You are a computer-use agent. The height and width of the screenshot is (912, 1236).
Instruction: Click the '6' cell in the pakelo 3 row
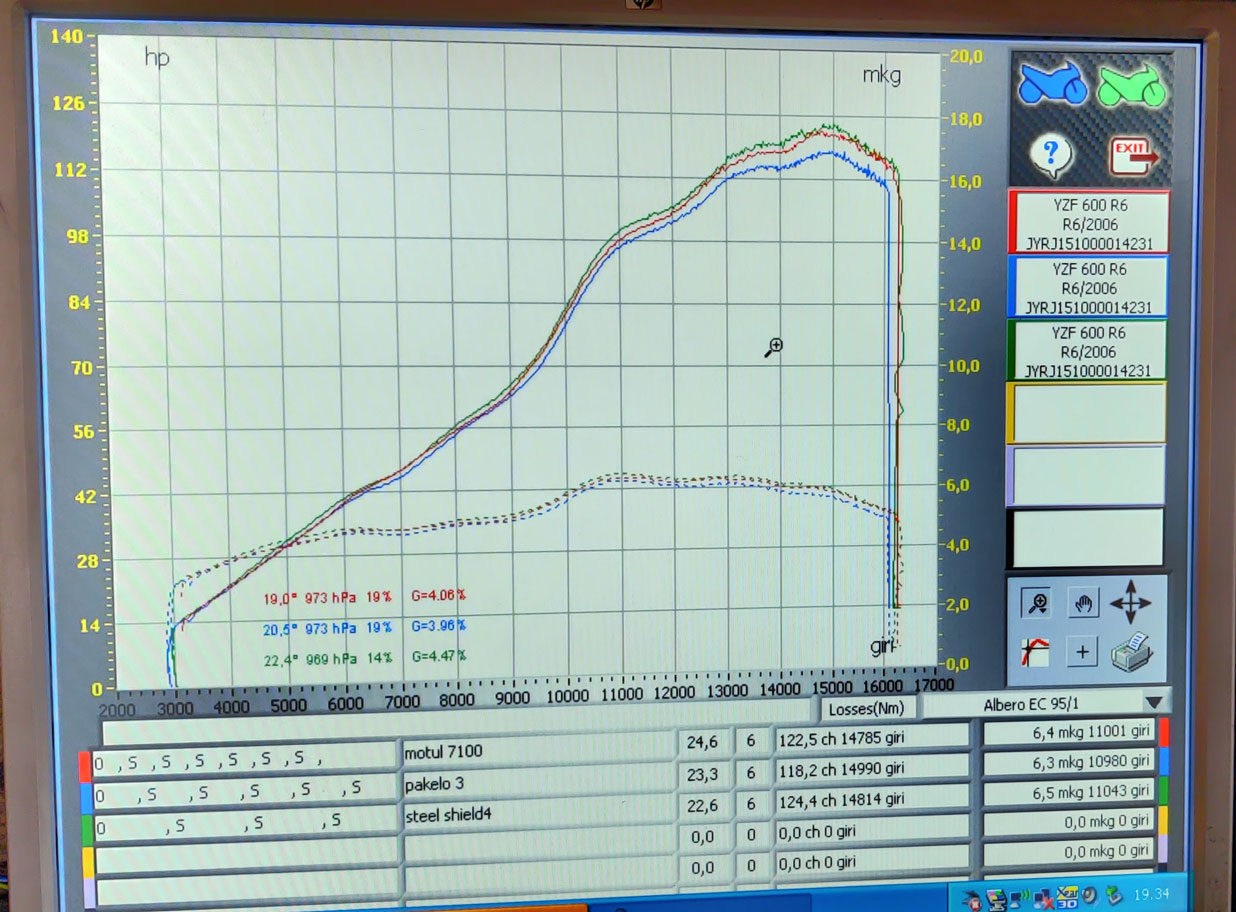751,773
